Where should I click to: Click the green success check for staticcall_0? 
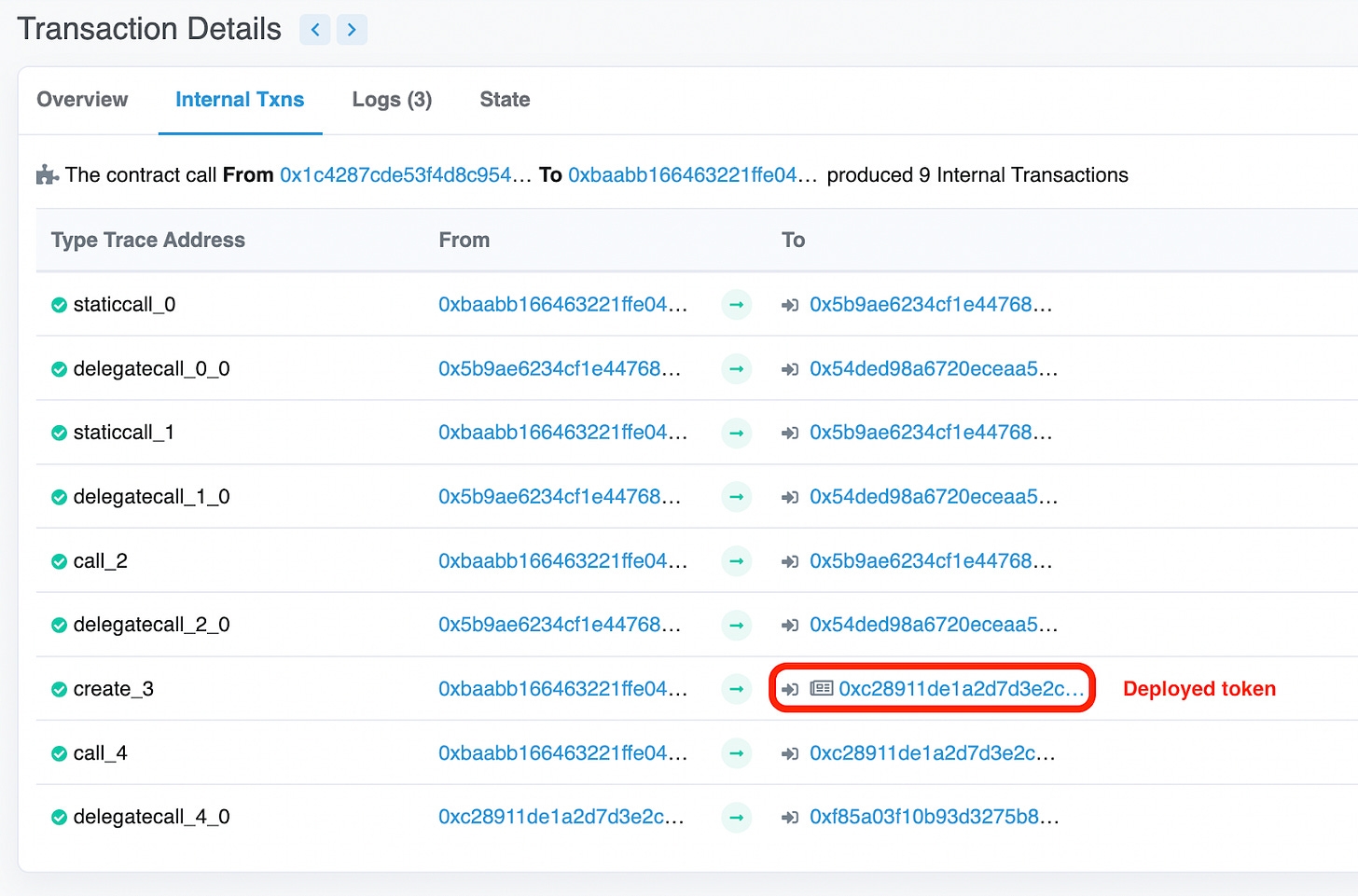[x=59, y=305]
